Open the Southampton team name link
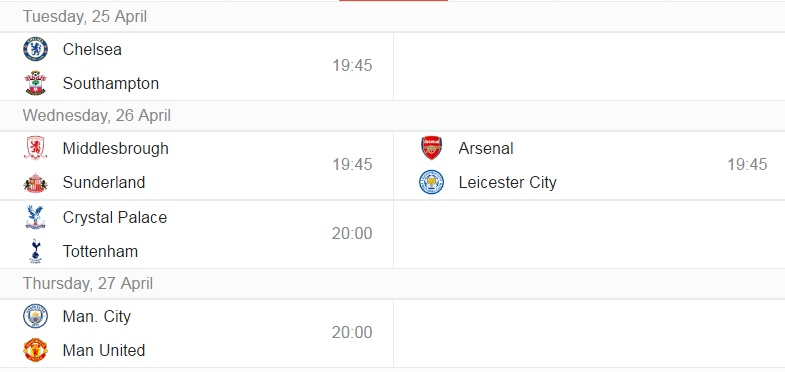 [x=111, y=83]
